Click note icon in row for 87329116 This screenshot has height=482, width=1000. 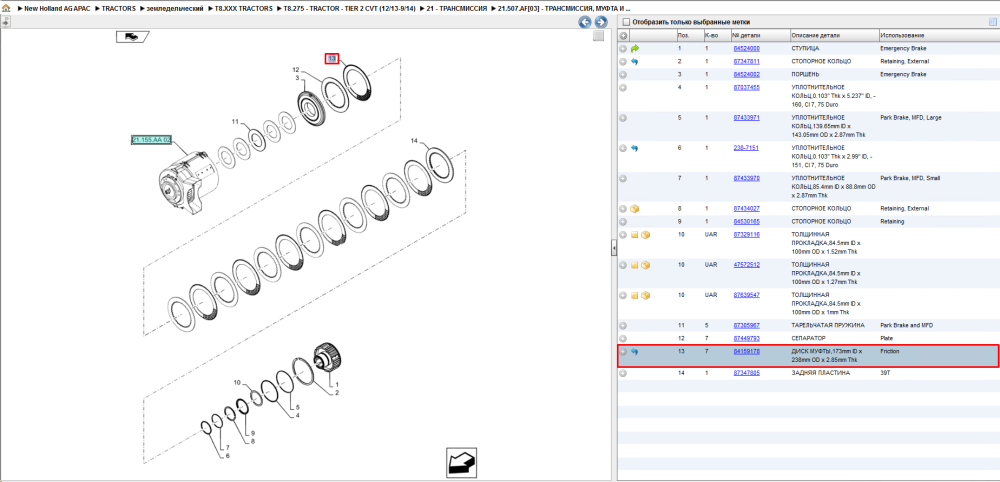pos(635,235)
